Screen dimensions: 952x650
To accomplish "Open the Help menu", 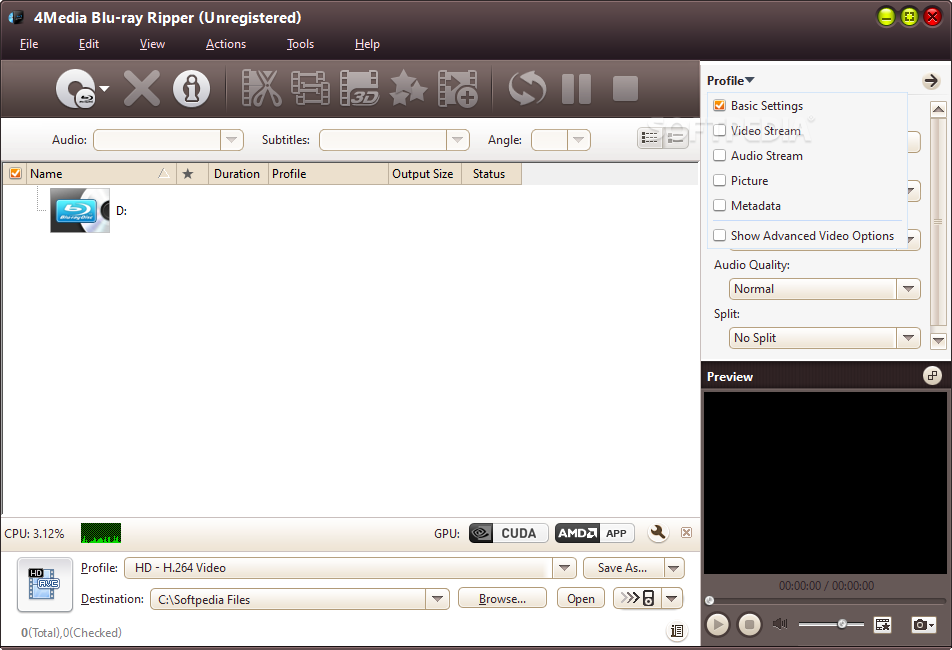I will click(367, 44).
